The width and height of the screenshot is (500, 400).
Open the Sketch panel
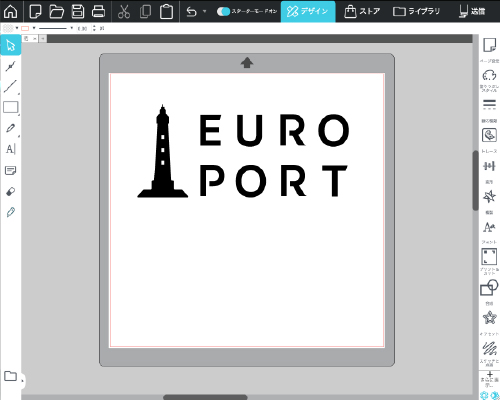(489, 349)
